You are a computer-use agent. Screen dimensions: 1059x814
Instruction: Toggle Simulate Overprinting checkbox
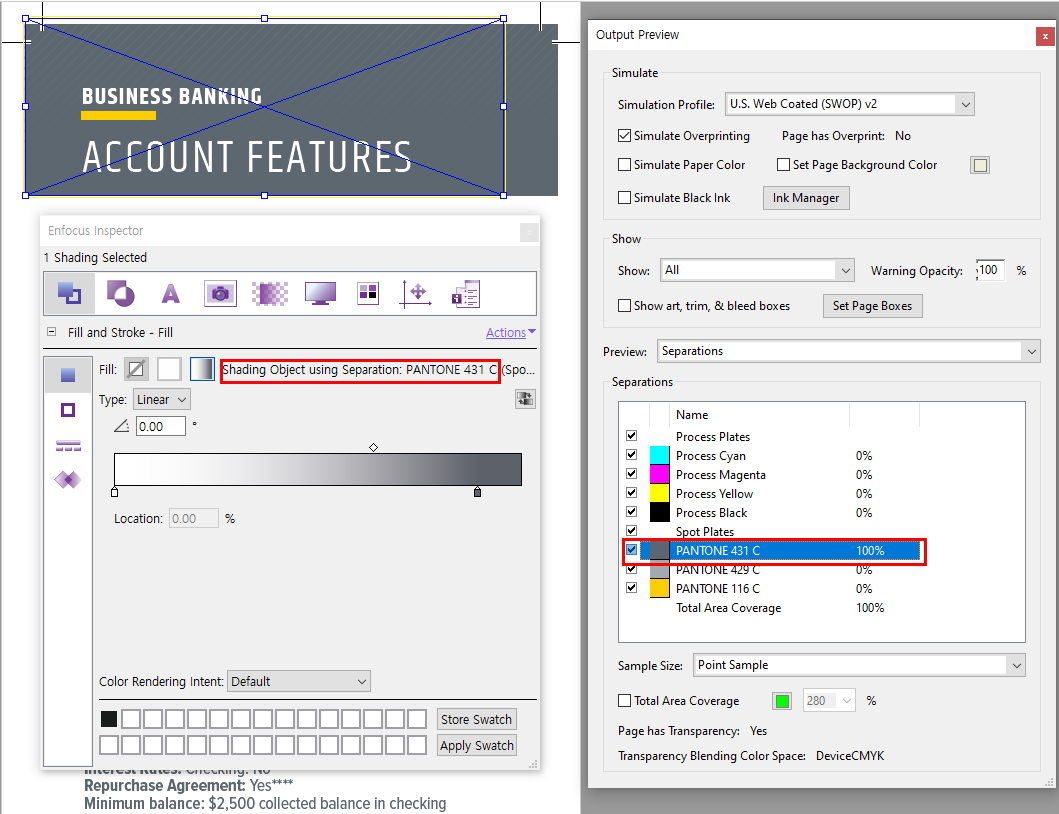click(x=625, y=136)
